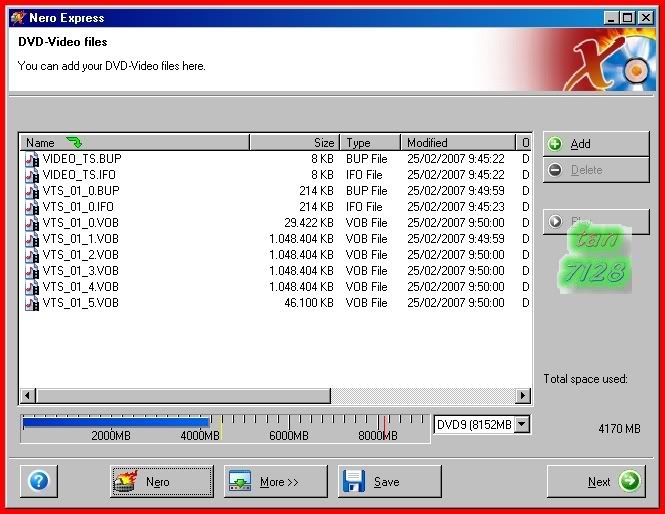Select the VTS_01_1.VOB file name
The image size is (665, 514).
(x=81, y=239)
